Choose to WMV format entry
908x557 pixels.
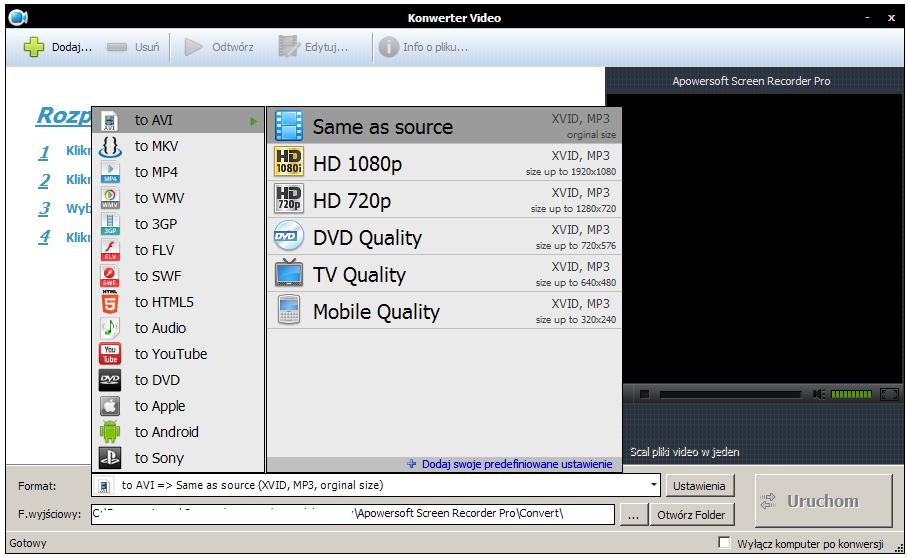point(178,198)
